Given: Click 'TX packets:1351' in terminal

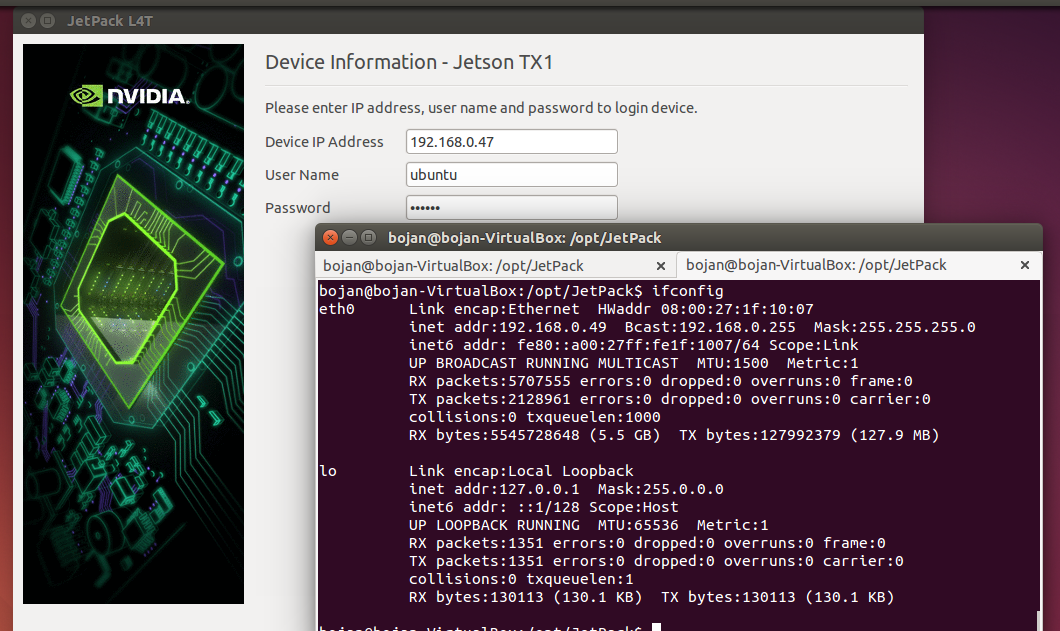Looking at the screenshot, I should [476, 561].
